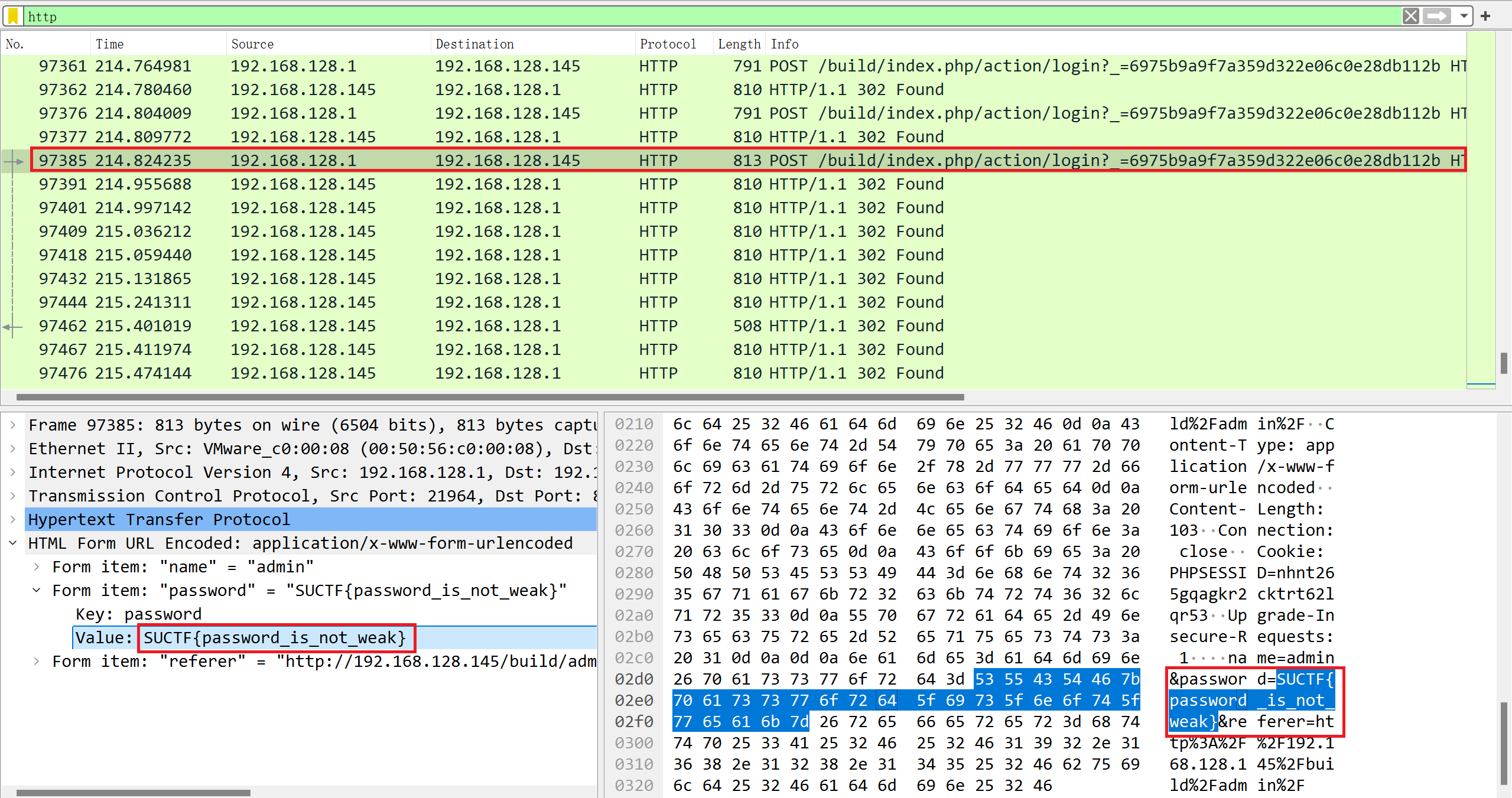Expand the Ethernet II section
The width and height of the screenshot is (1512, 798).
(13, 449)
